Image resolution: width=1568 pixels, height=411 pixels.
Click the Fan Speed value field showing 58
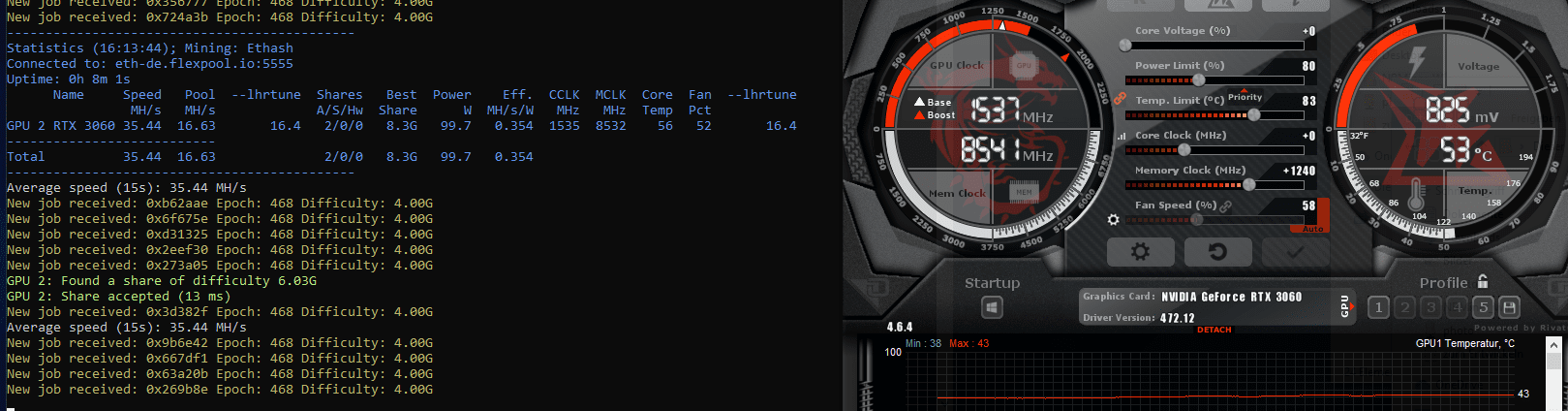[1308, 205]
